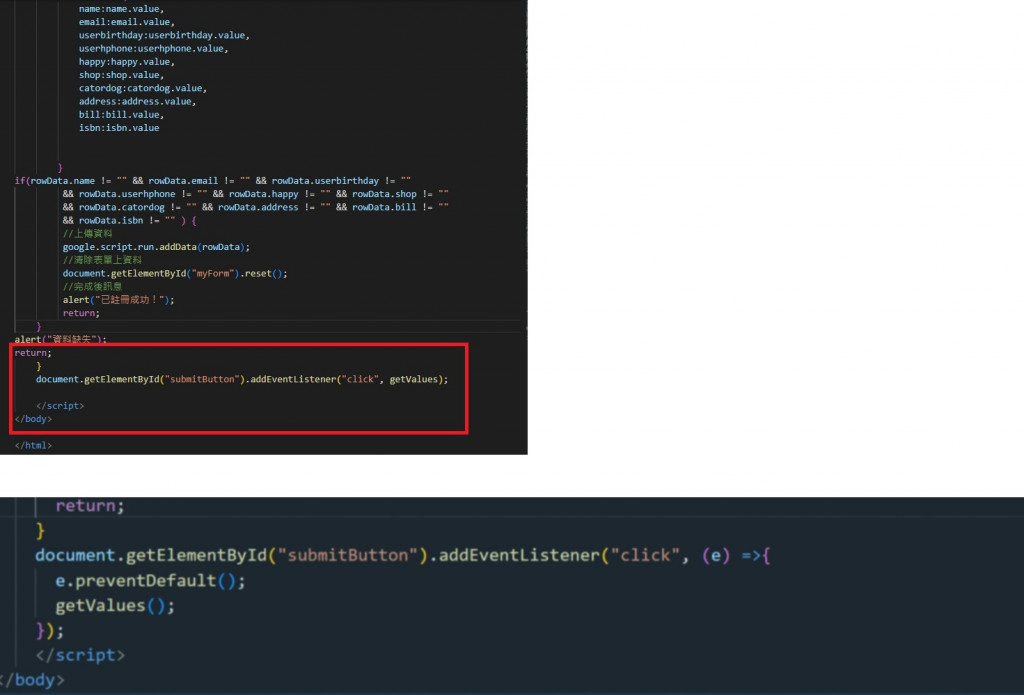
Task: Click the line "shop:shop.value,"
Action: click(x=121, y=75)
